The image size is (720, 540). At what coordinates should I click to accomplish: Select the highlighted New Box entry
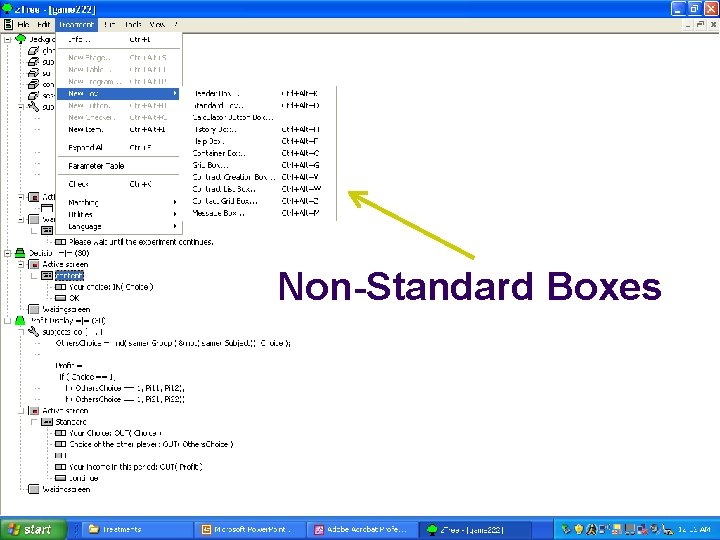tap(118, 94)
